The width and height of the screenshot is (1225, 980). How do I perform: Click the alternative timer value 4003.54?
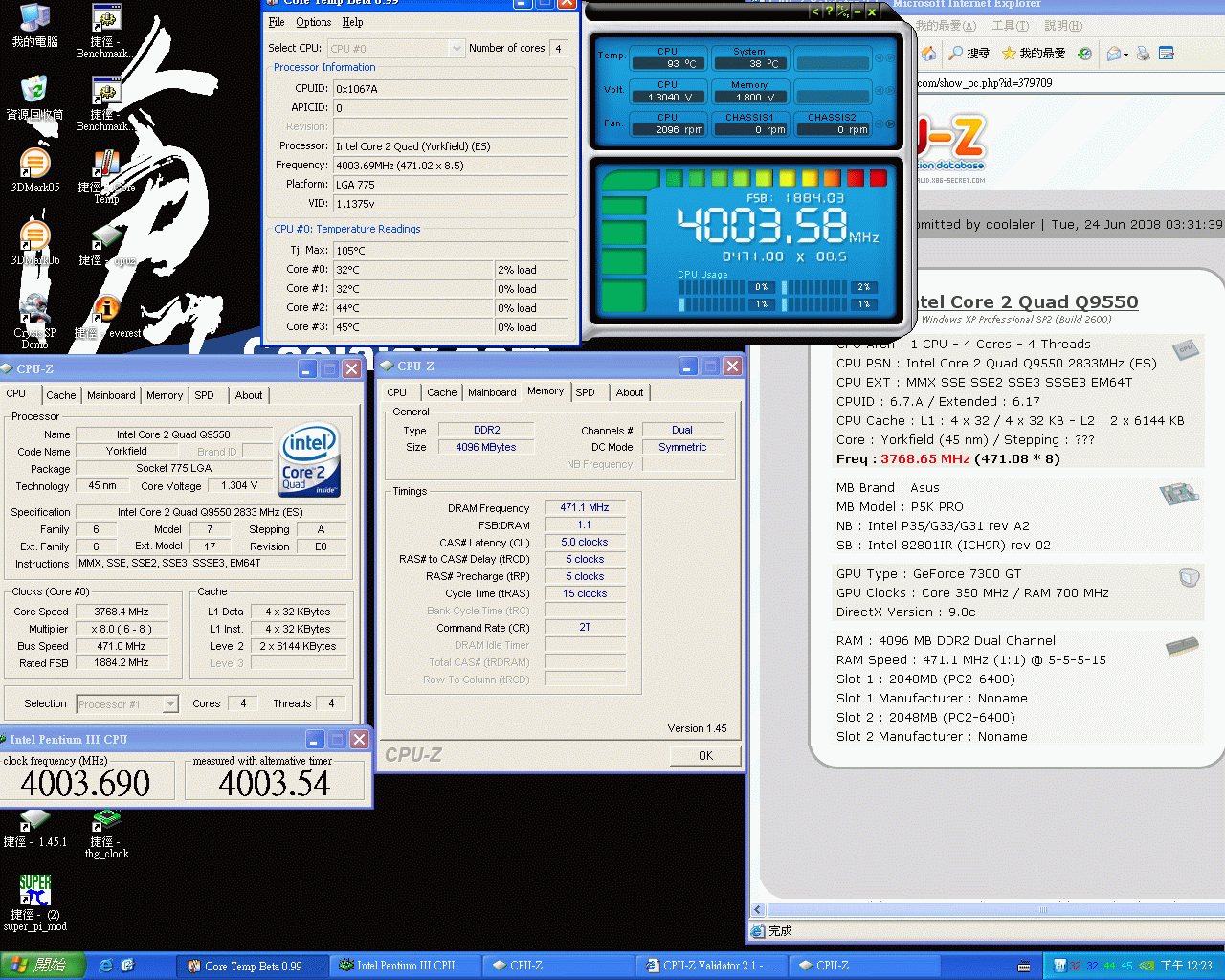coord(275,784)
